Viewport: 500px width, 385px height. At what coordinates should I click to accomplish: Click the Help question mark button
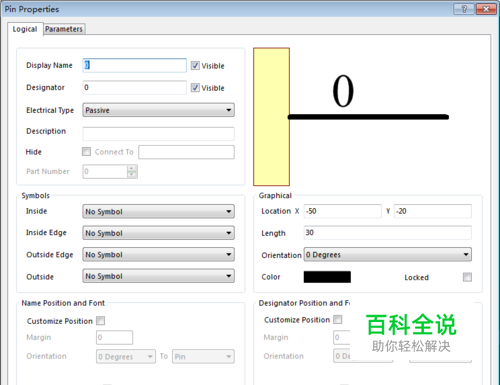pyautogui.click(x=464, y=9)
